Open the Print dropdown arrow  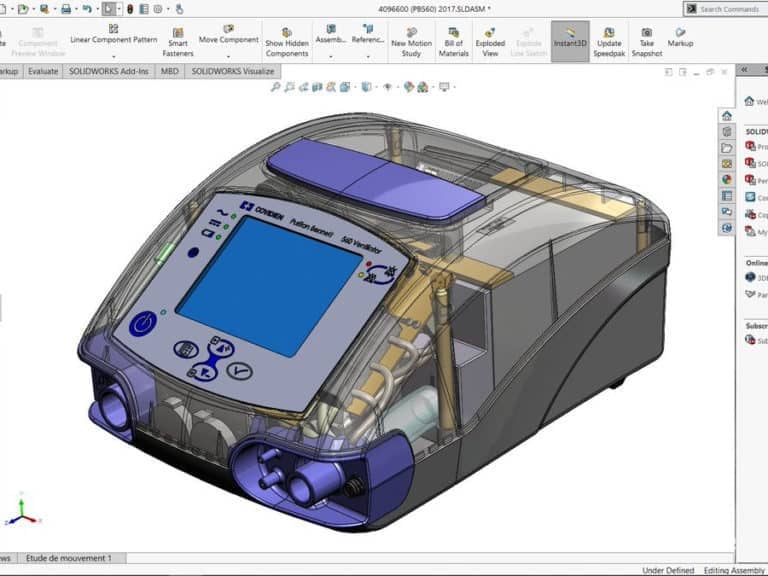(76, 9)
